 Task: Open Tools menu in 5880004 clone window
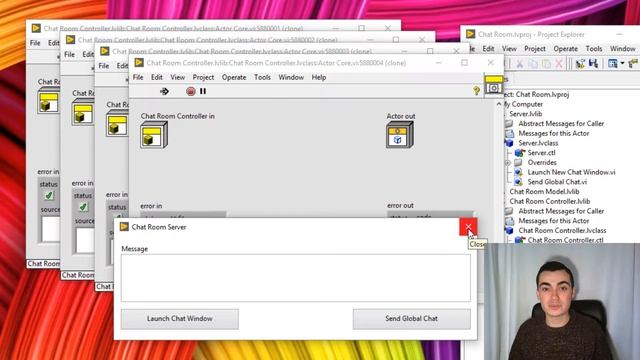[x=262, y=77]
